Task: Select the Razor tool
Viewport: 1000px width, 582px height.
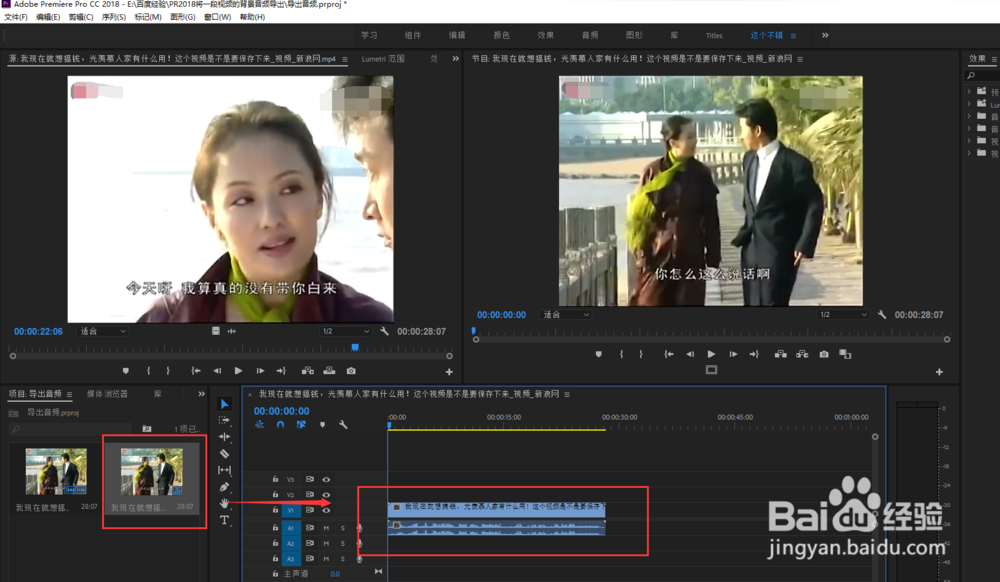Action: 224,454
